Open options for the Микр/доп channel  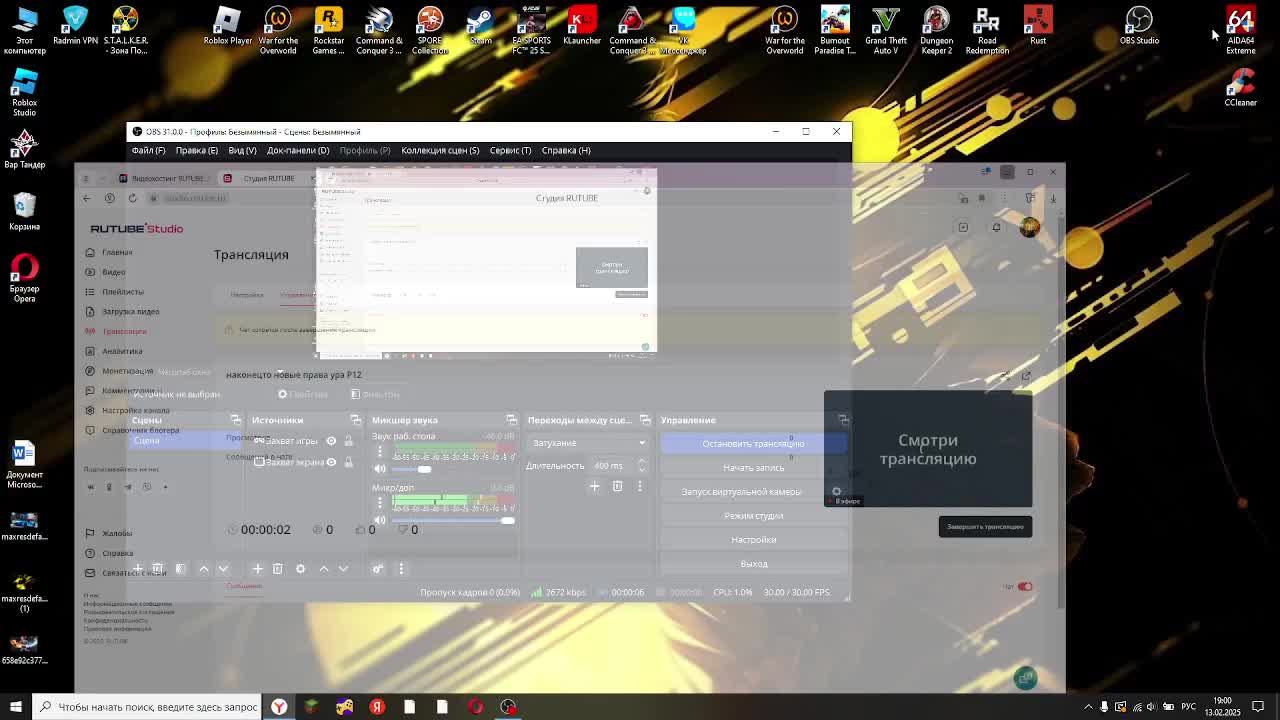point(380,502)
